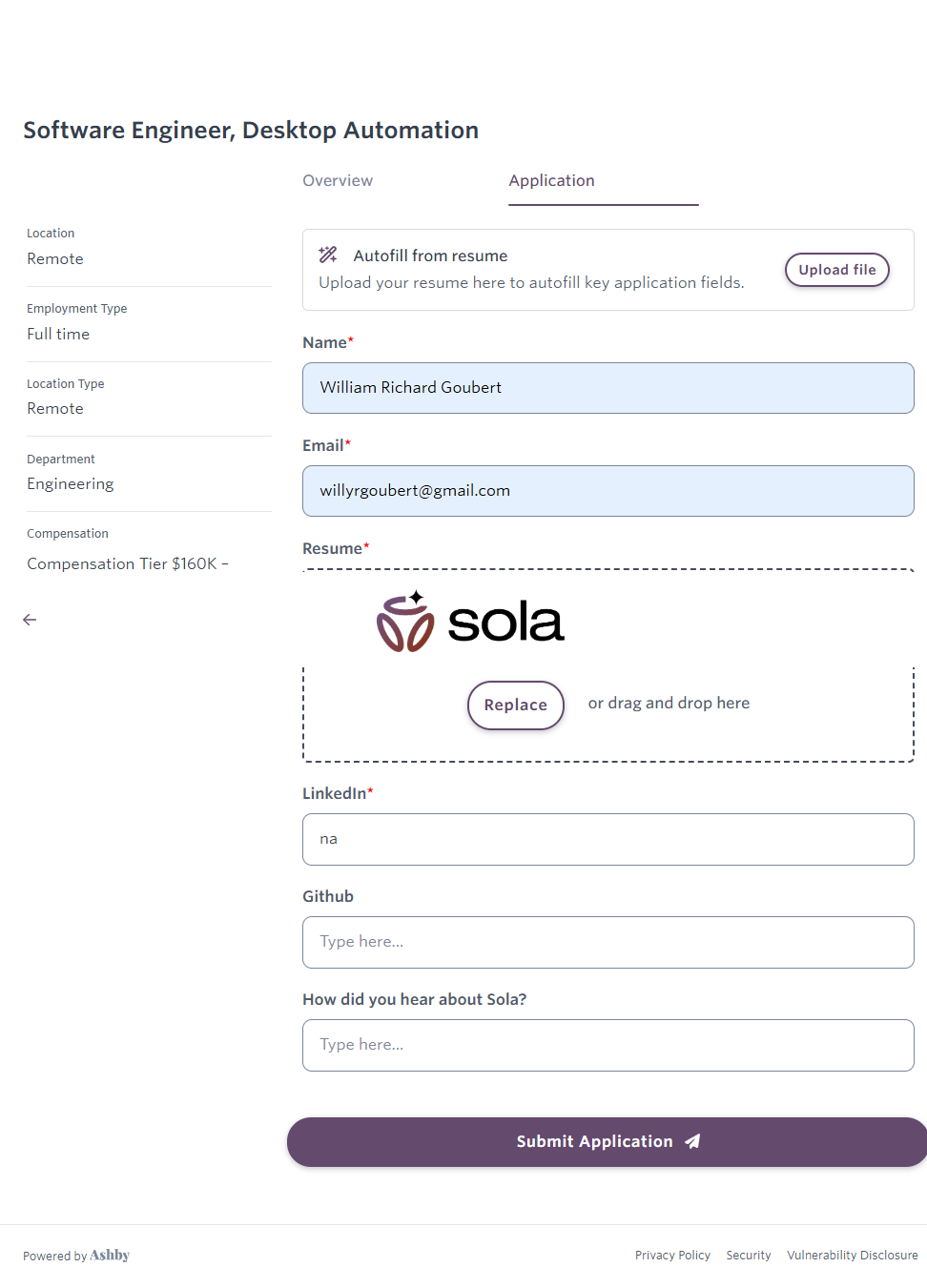This screenshot has width=927, height=1288.
Task: Click the back arrow icon in sidebar
Action: (x=30, y=620)
